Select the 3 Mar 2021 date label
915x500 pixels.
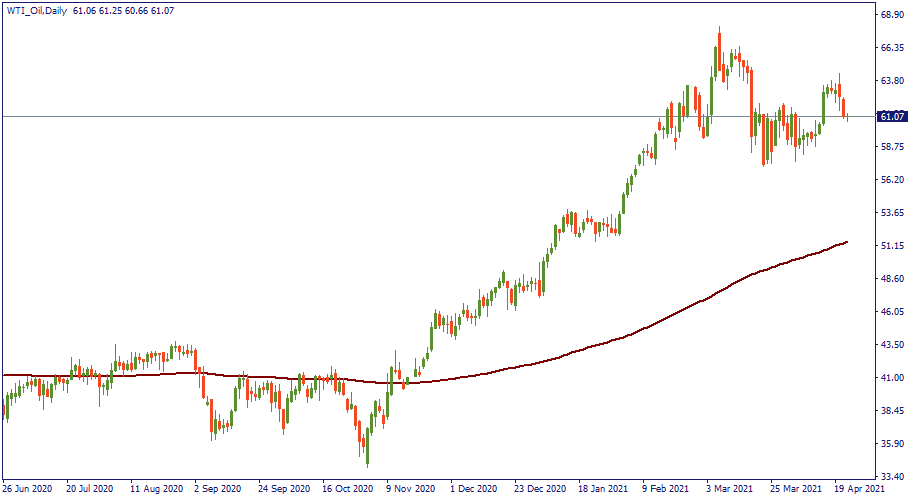[730, 490]
